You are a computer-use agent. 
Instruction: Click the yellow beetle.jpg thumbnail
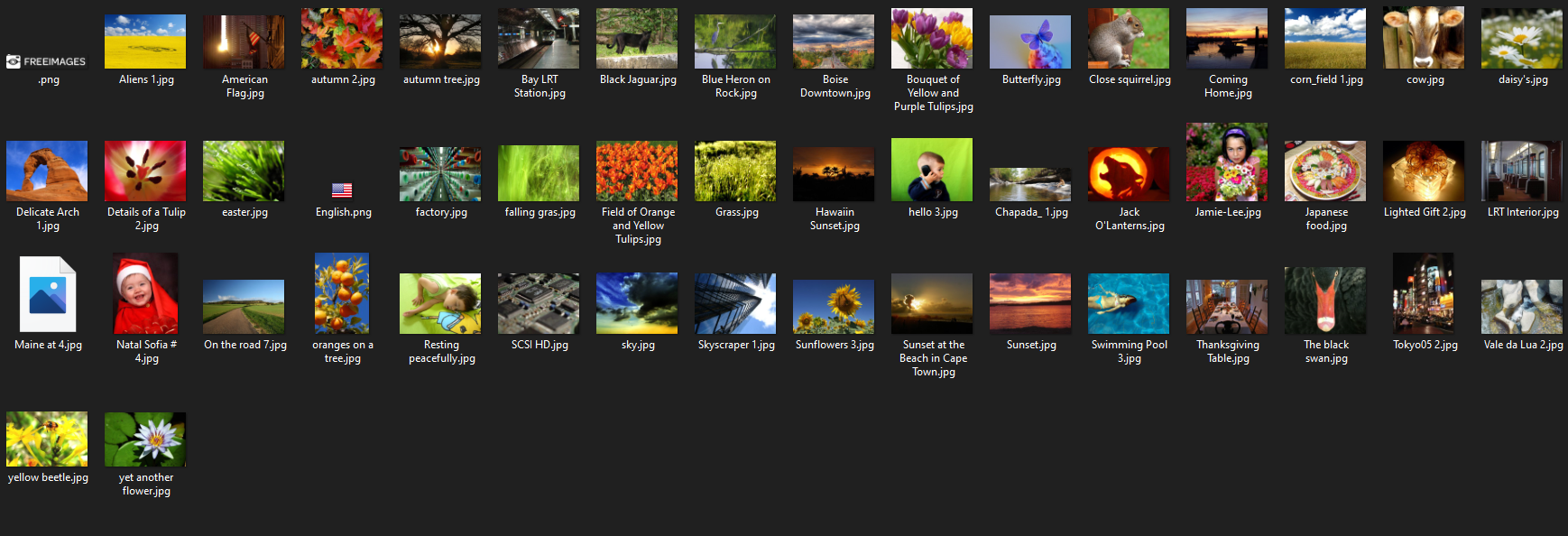click(47, 439)
